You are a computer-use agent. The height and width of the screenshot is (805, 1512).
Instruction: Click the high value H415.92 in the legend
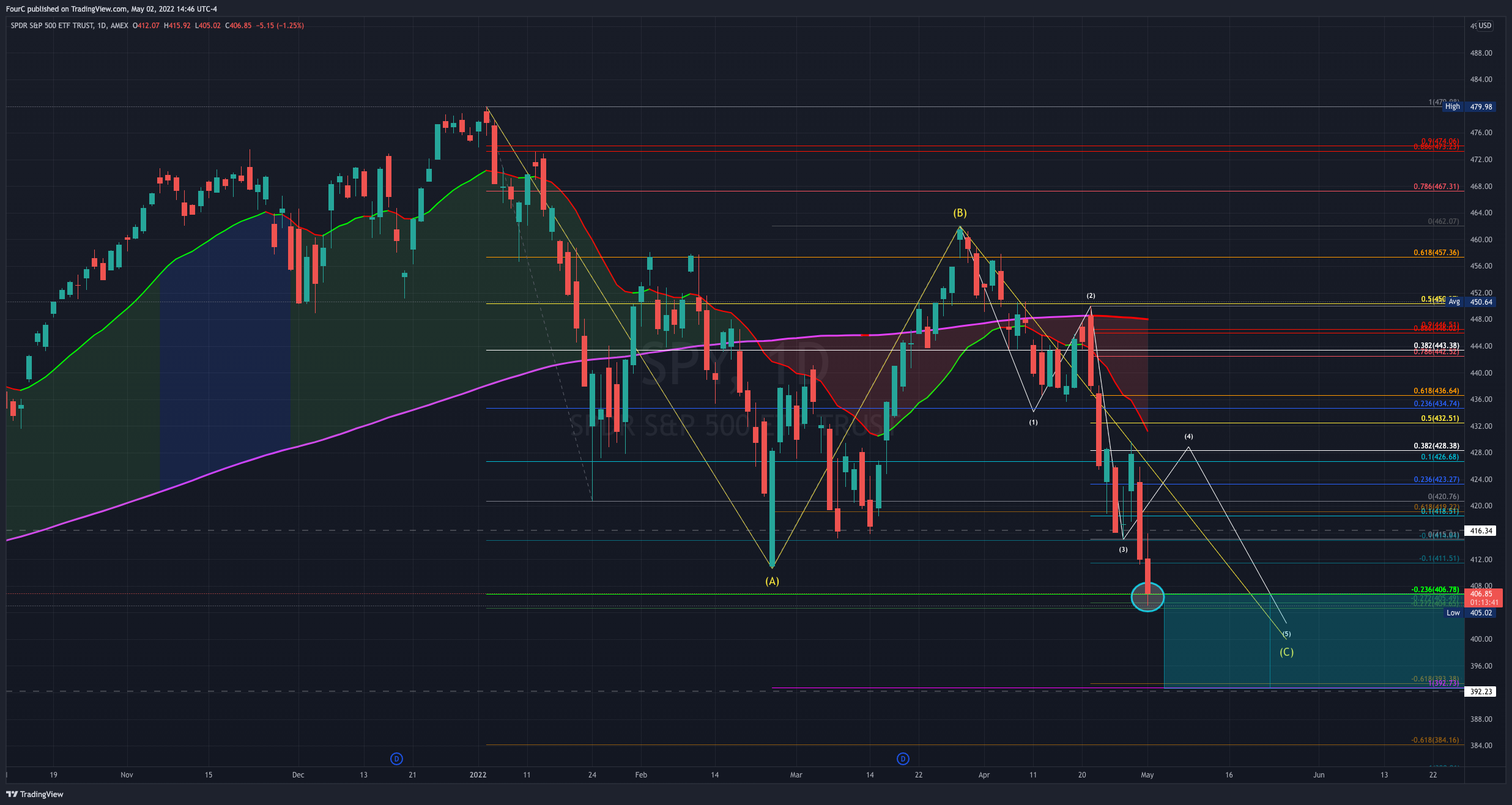tap(177, 26)
